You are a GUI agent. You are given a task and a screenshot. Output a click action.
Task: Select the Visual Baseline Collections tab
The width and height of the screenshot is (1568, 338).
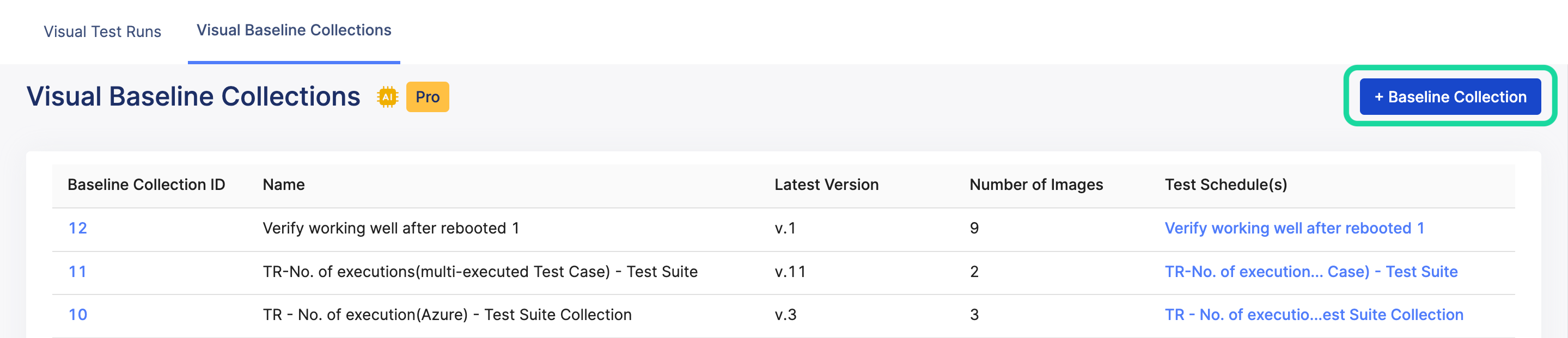click(x=294, y=30)
